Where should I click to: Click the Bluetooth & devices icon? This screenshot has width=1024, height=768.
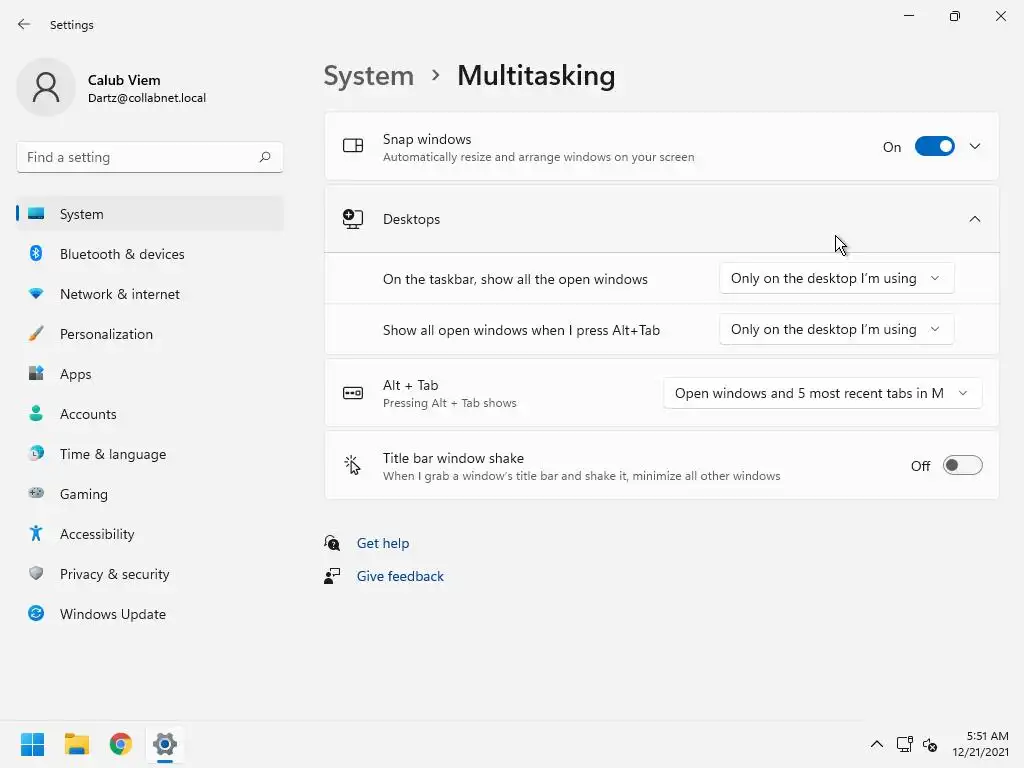click(x=36, y=254)
